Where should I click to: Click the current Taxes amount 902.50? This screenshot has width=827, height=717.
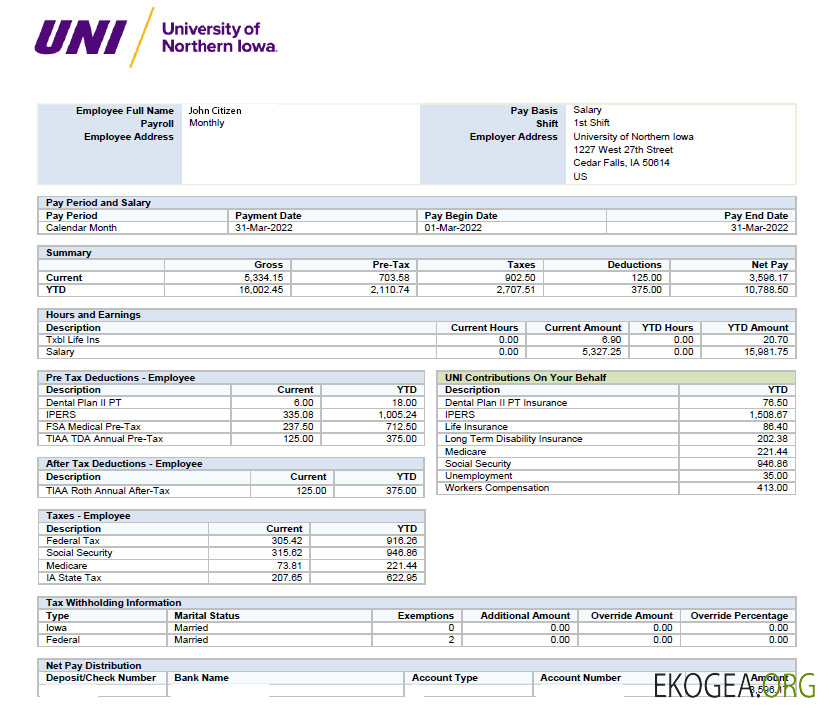tap(520, 278)
